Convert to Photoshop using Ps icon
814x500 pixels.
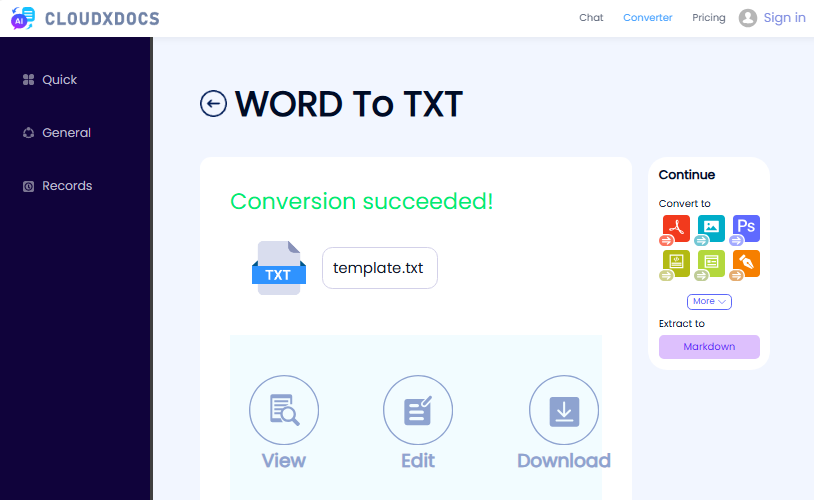click(746, 229)
